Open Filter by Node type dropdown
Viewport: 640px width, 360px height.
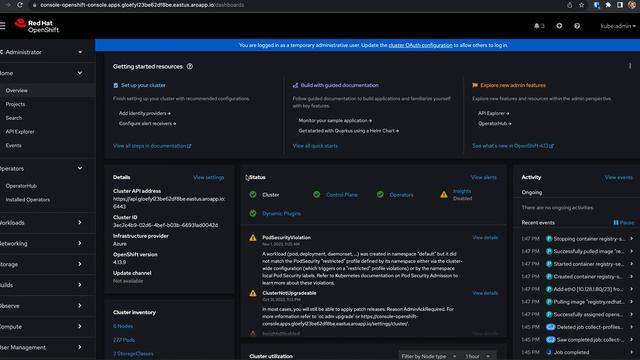(429, 356)
